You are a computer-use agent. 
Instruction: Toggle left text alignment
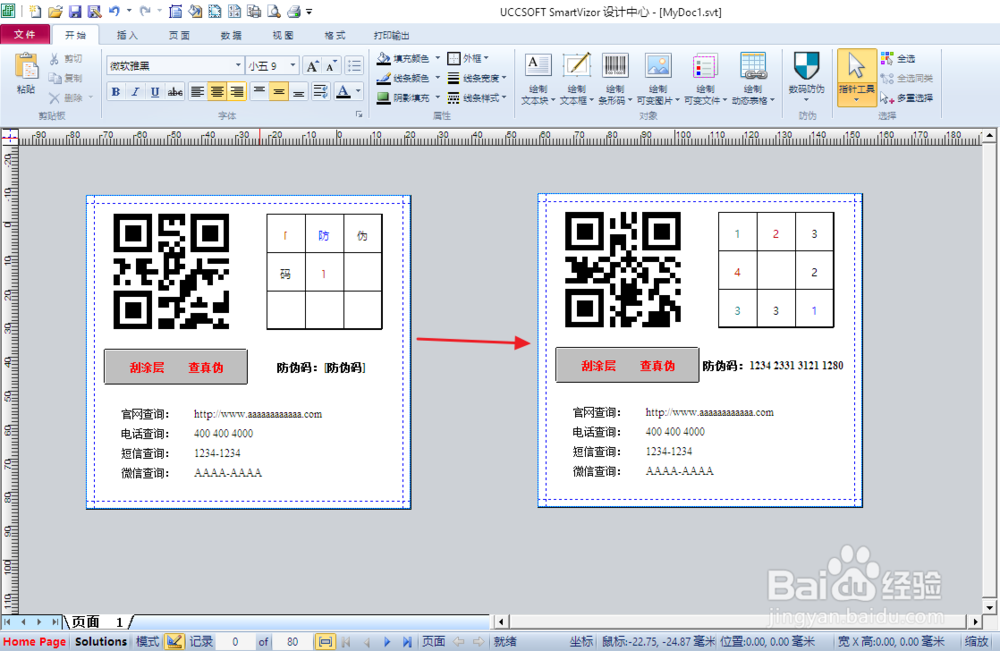click(x=198, y=92)
